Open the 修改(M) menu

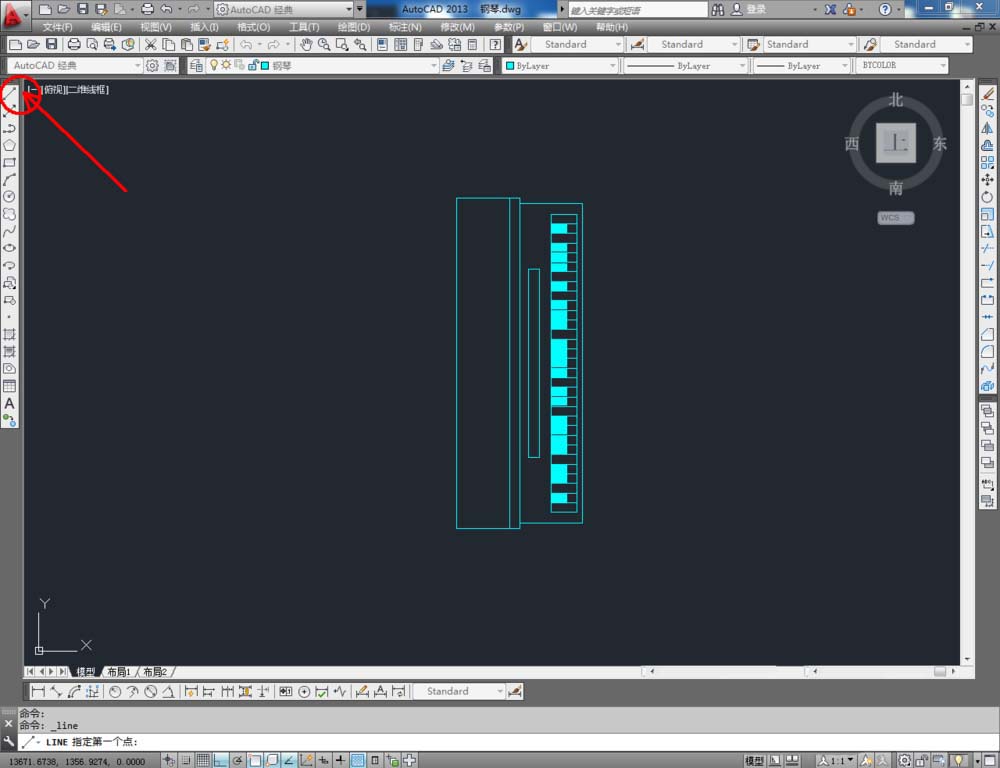coord(458,27)
